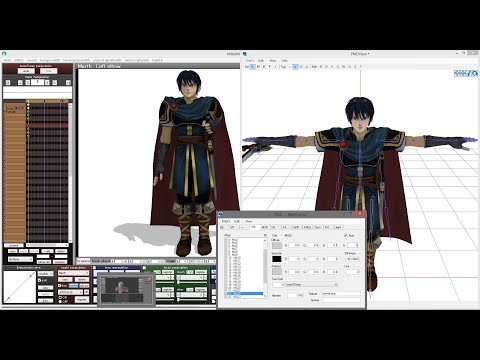Step forward one frame with > button
This screenshot has width=480, height=360.
pos(47,83)
